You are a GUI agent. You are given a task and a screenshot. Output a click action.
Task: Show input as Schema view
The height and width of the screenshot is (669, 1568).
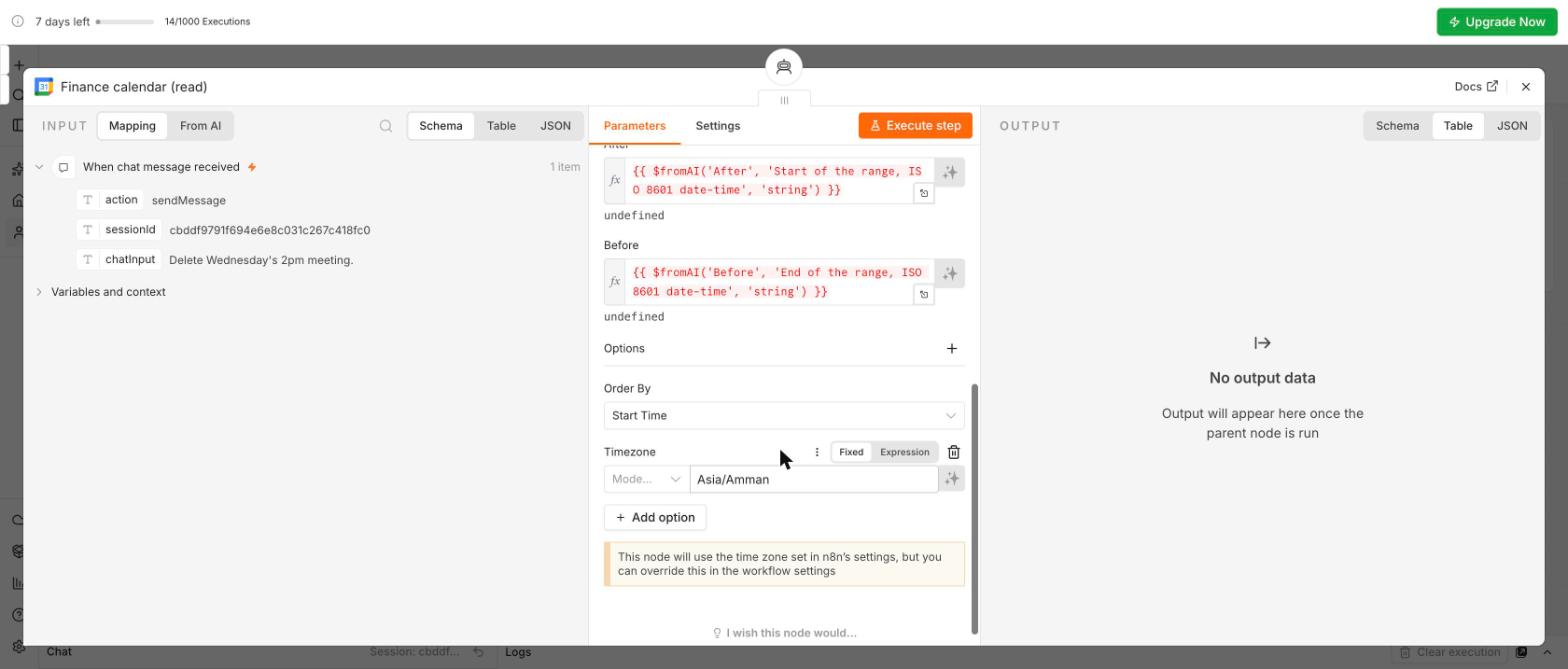440,126
